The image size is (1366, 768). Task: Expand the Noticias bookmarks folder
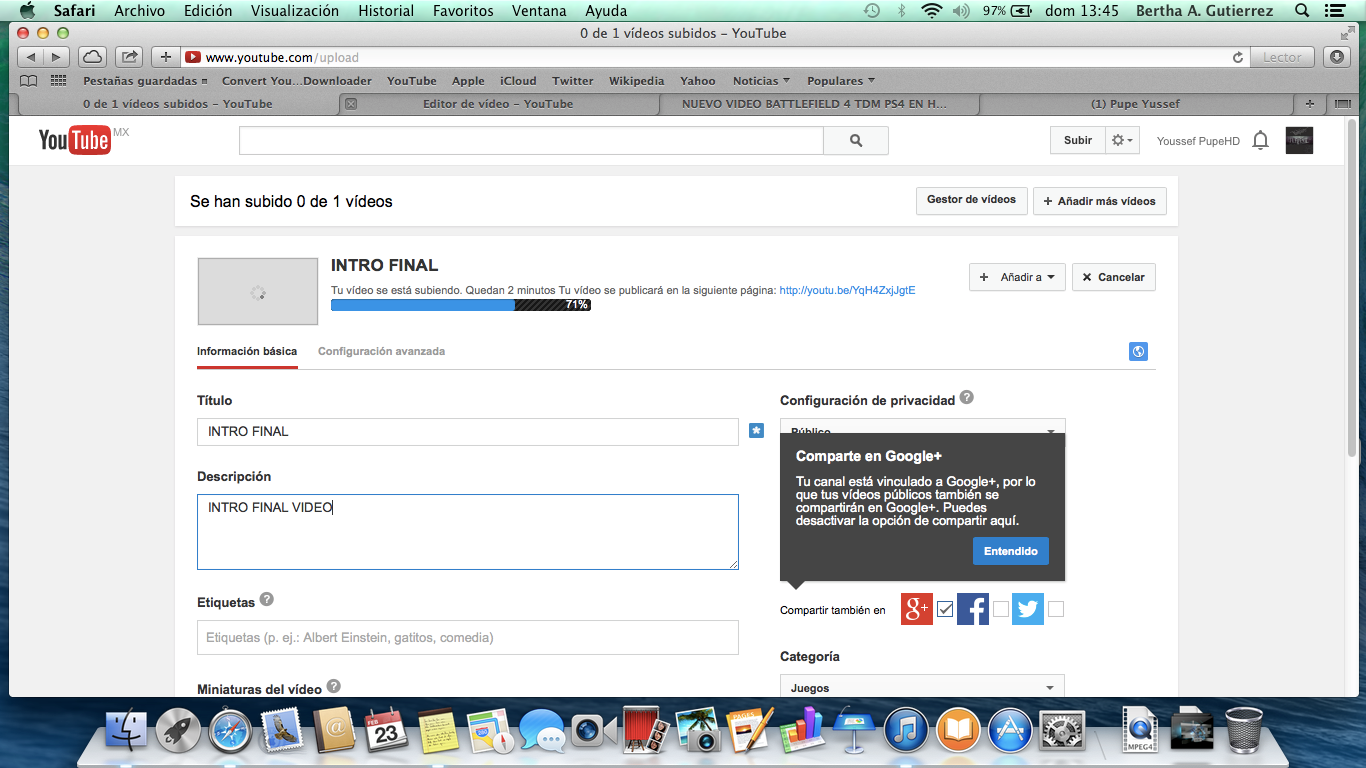click(x=761, y=81)
